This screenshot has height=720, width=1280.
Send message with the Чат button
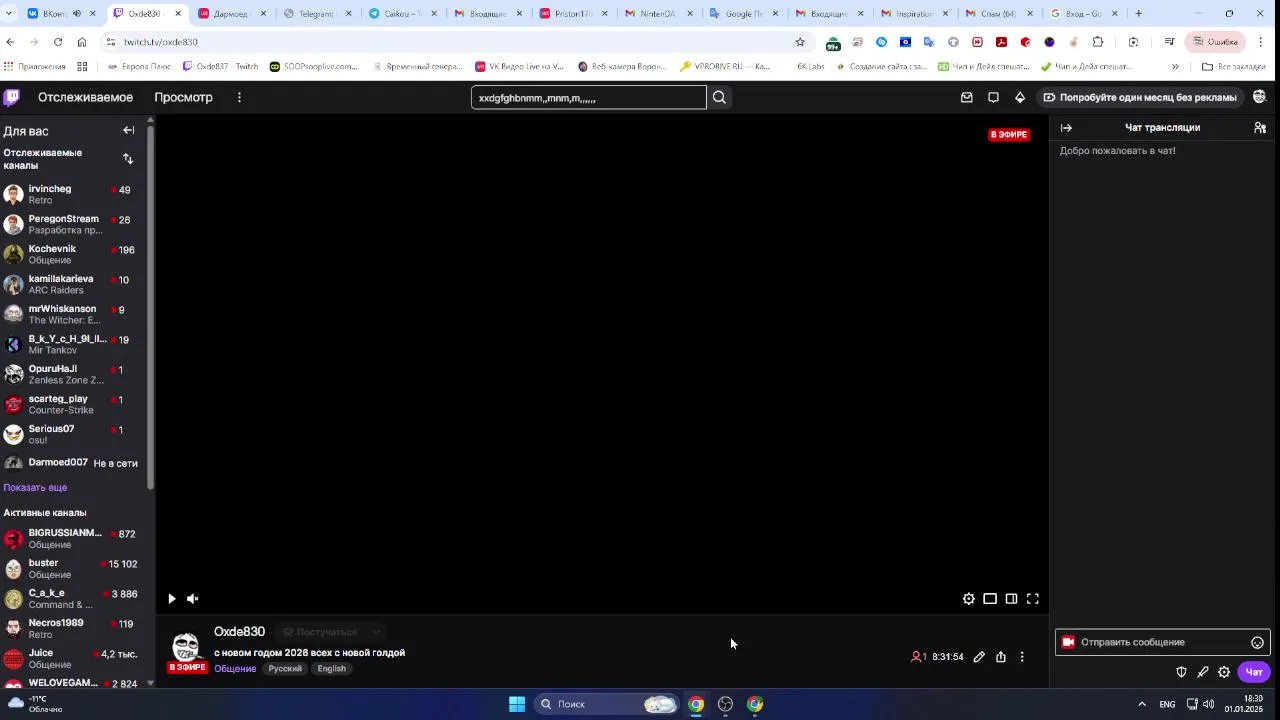[1254, 672]
